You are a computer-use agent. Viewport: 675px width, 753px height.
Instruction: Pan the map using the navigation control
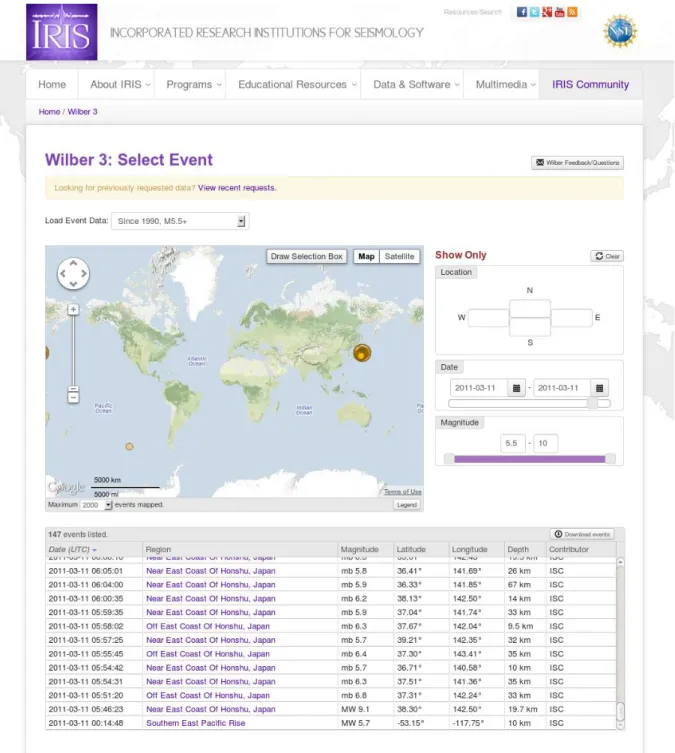pyautogui.click(x=73, y=274)
